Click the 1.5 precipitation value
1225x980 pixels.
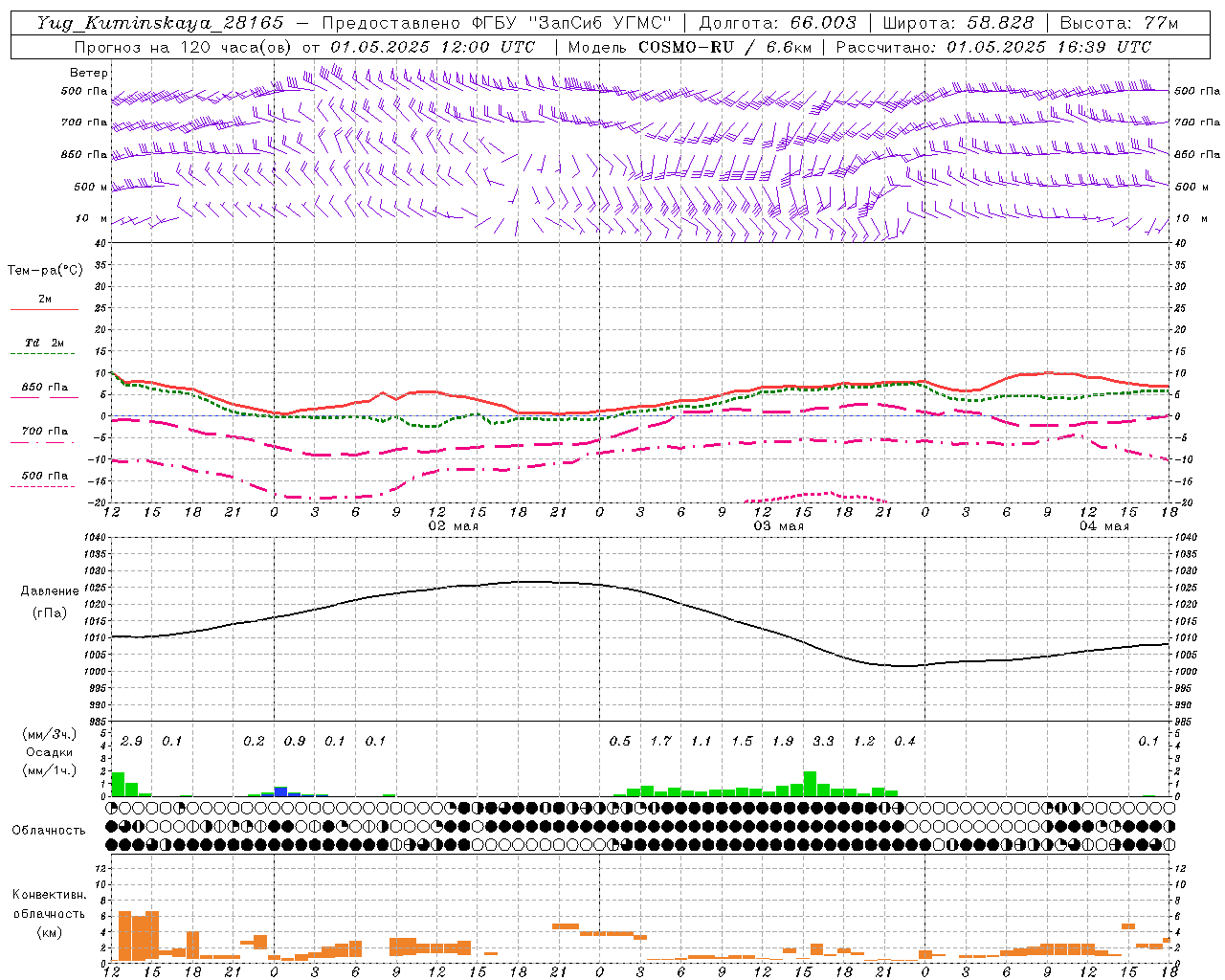[x=742, y=741]
